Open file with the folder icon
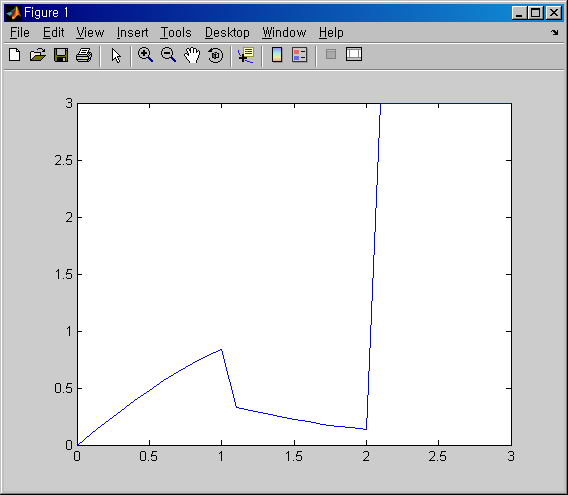This screenshot has width=568, height=495. pyautogui.click(x=38, y=55)
